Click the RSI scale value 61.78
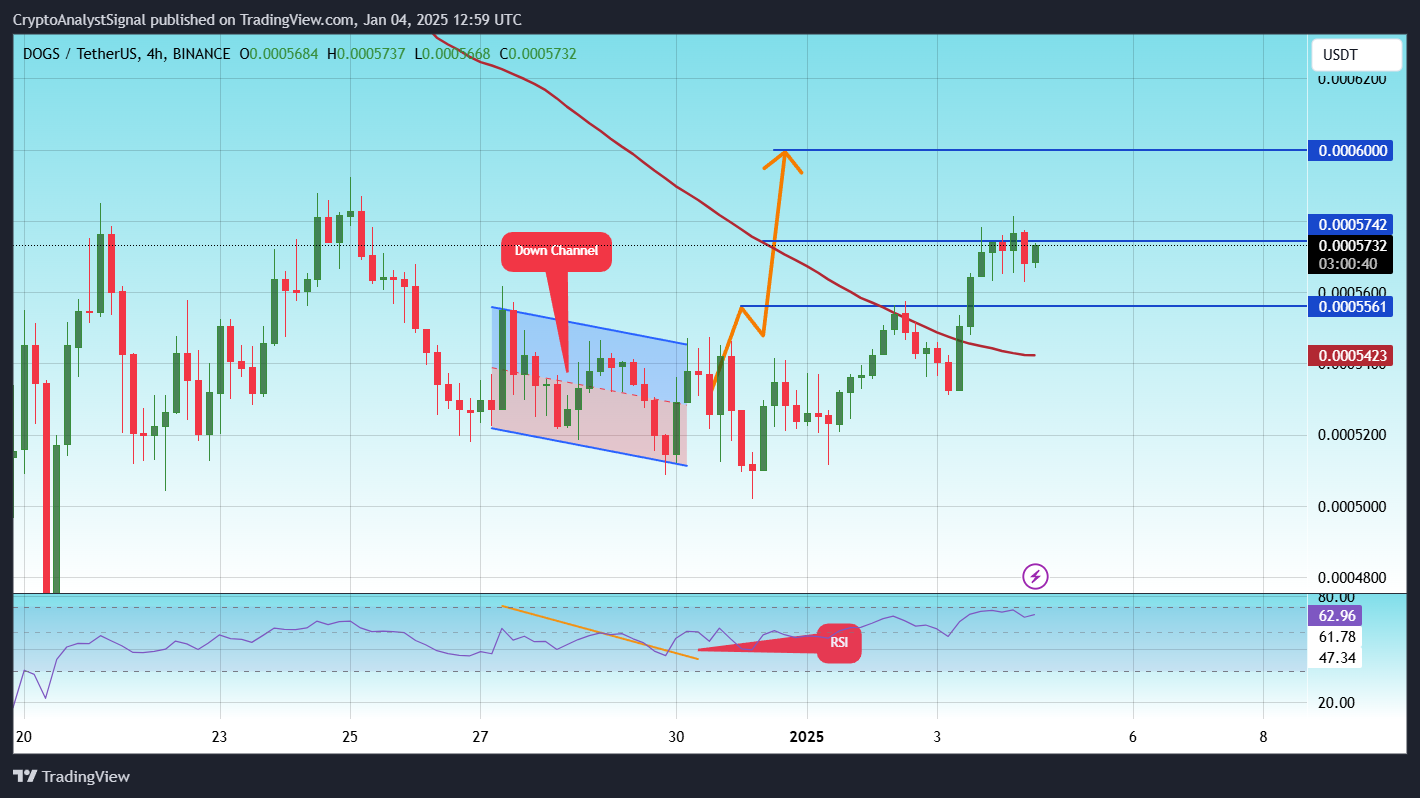This screenshot has width=1420, height=798. [1337, 636]
